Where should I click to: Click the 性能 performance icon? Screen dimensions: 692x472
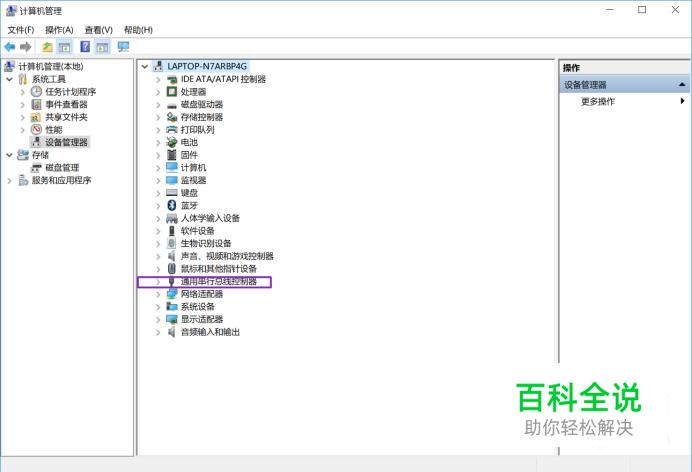click(x=36, y=130)
